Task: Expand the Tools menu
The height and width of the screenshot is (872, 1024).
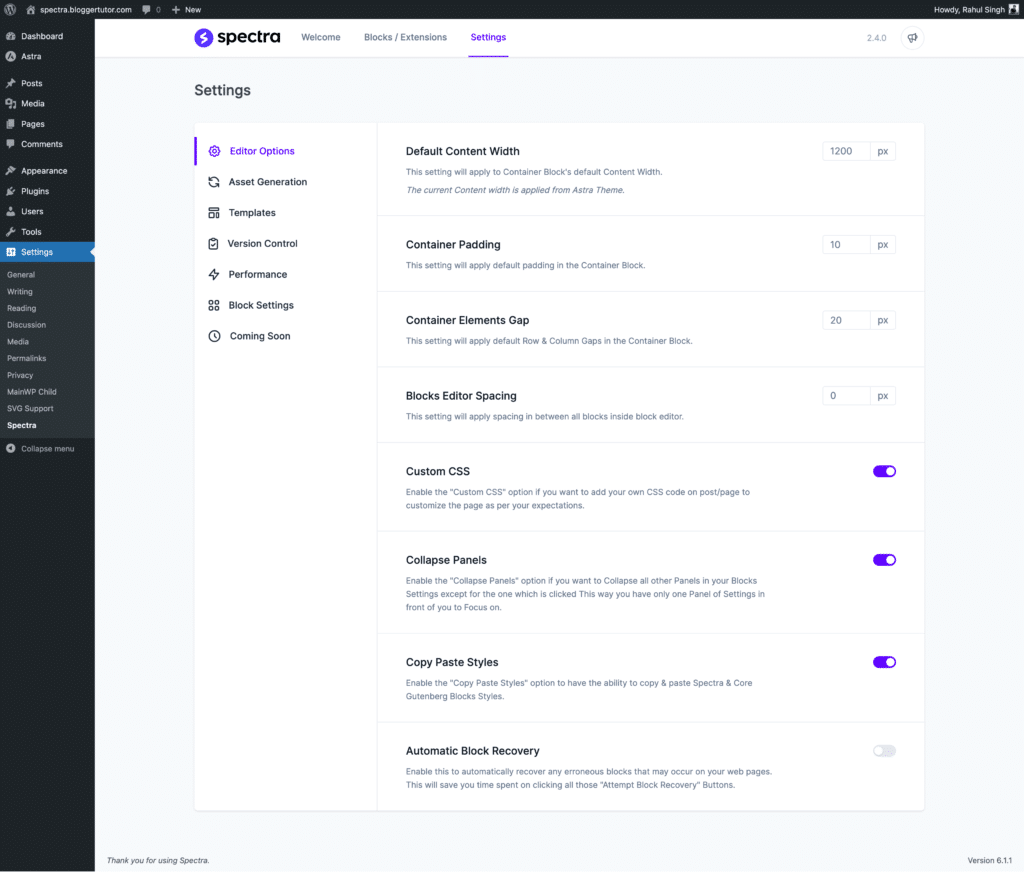Action: 33,231
